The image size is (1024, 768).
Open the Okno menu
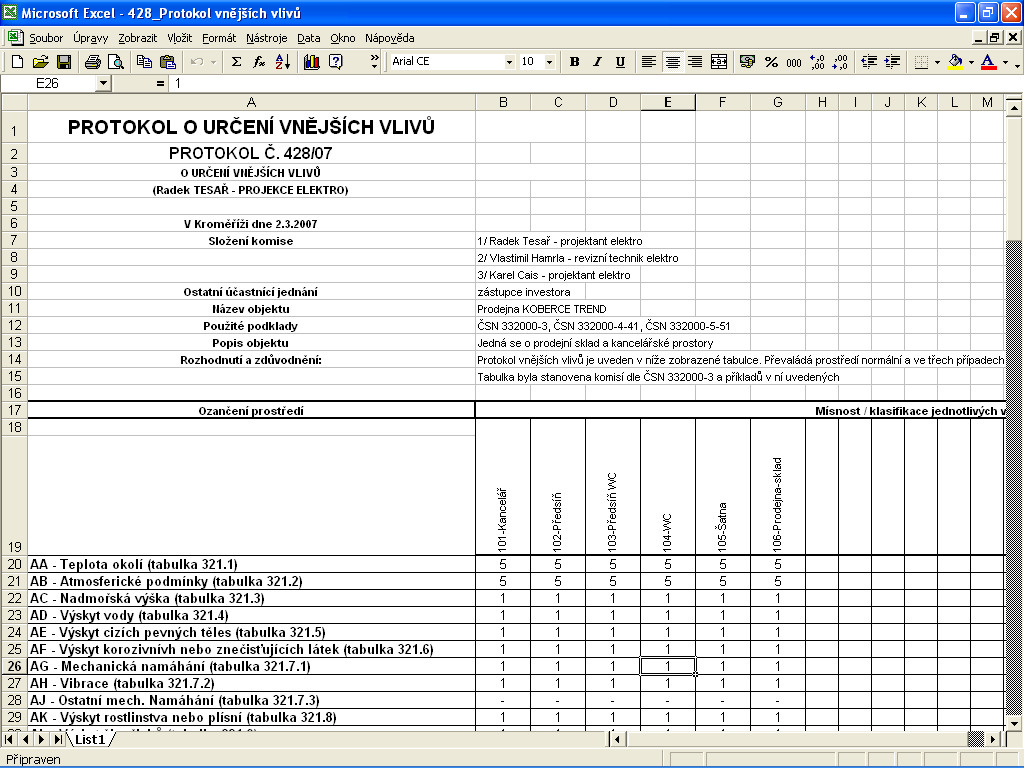343,38
